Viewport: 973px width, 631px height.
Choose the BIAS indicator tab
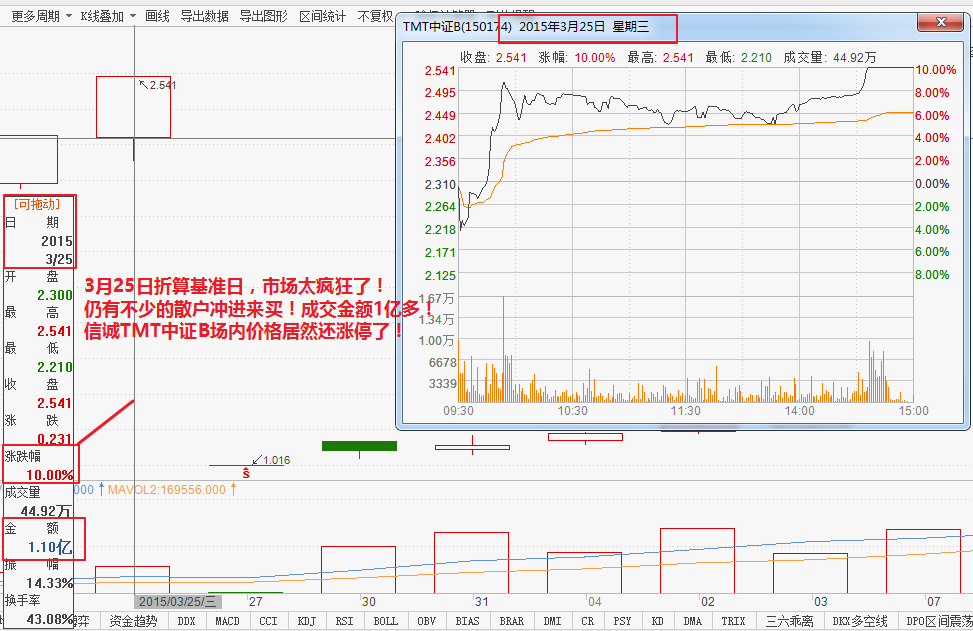pos(467,621)
